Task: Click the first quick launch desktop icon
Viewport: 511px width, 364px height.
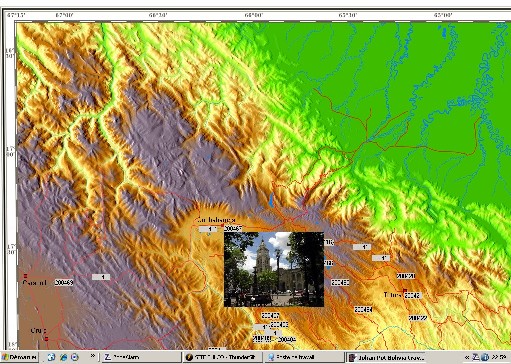Action: pyautogui.click(x=51, y=357)
